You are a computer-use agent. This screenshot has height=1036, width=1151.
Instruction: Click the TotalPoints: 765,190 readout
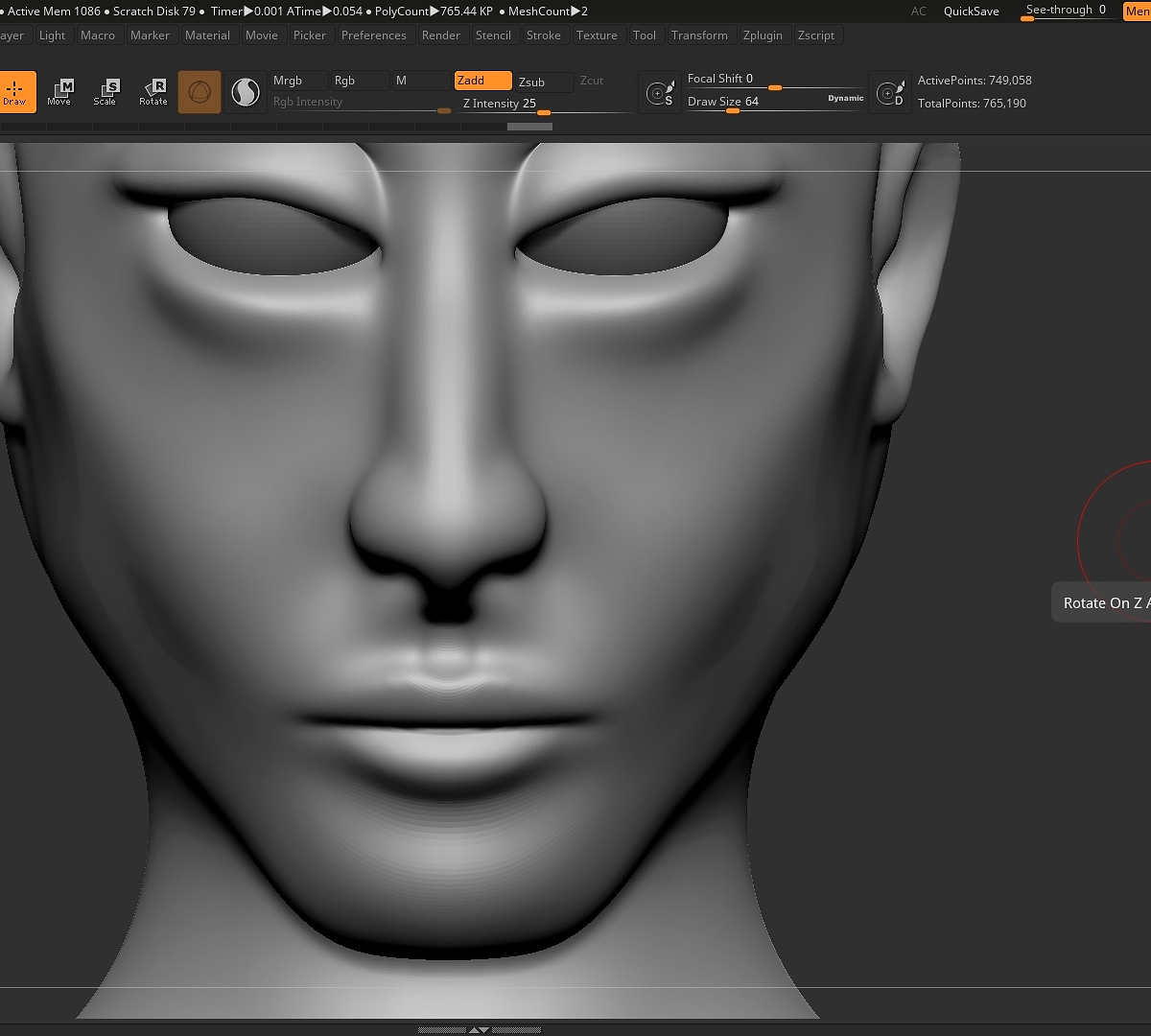click(x=972, y=104)
